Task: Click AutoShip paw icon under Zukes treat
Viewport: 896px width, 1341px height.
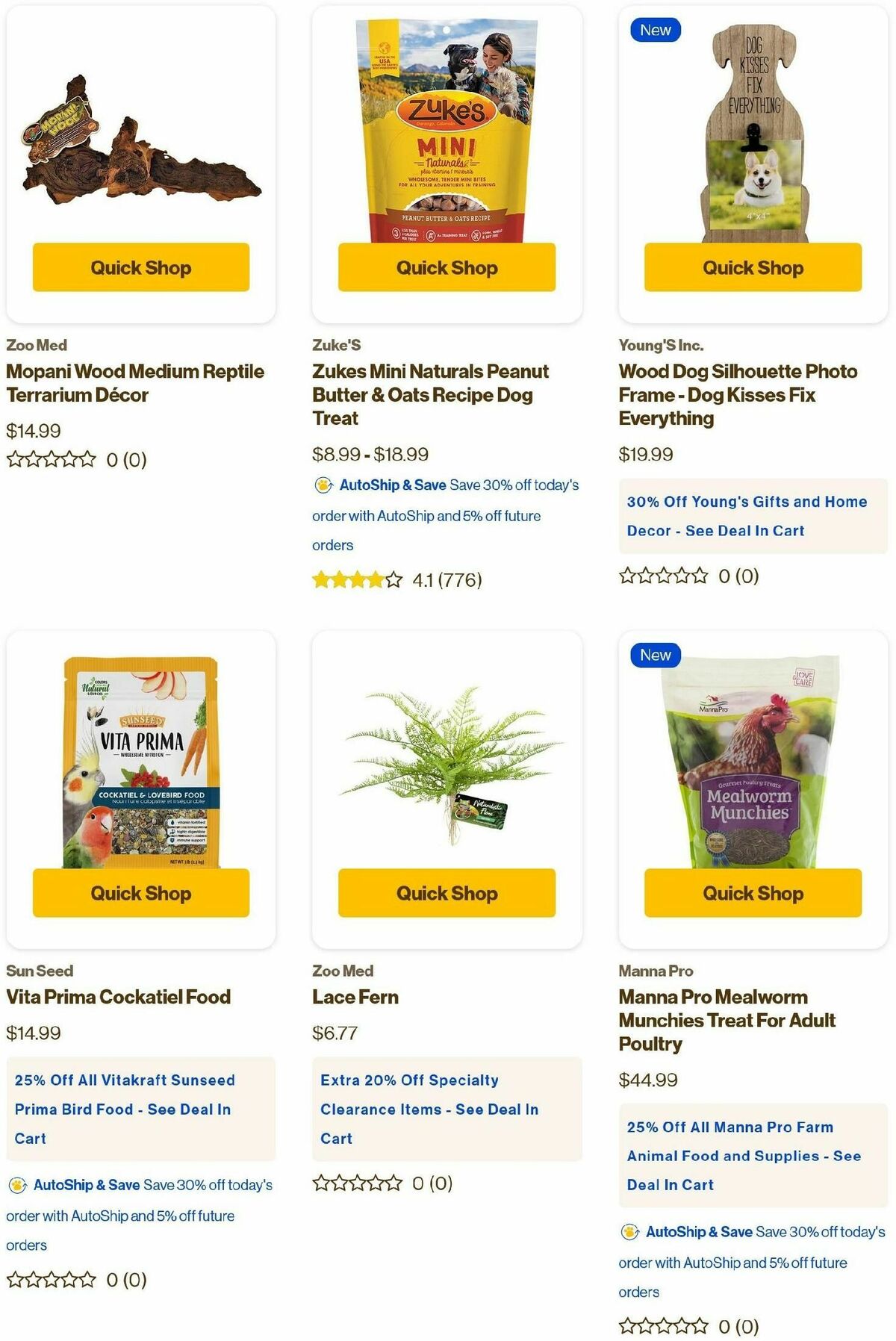Action: tap(323, 485)
